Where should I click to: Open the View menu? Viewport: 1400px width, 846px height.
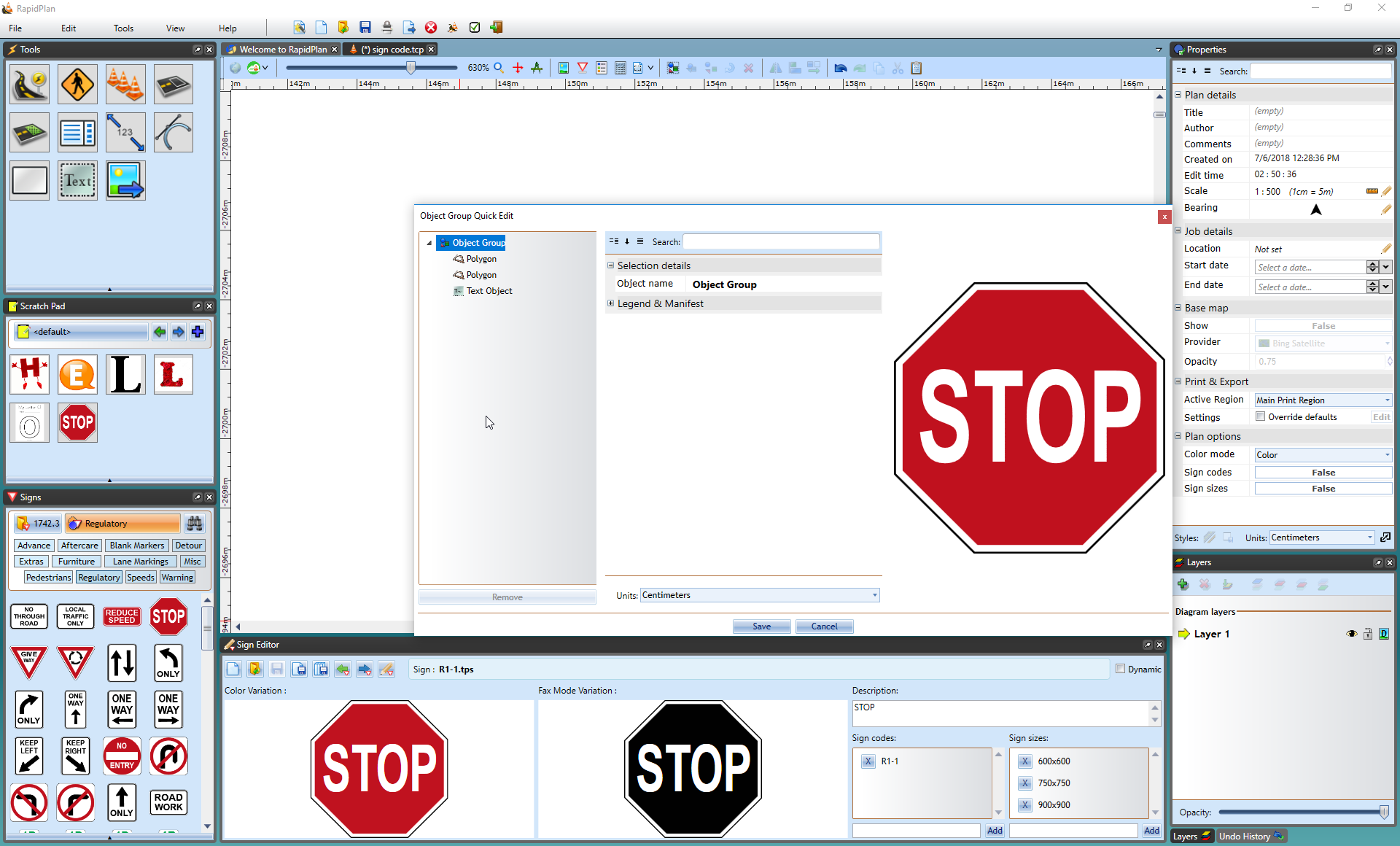point(175,28)
